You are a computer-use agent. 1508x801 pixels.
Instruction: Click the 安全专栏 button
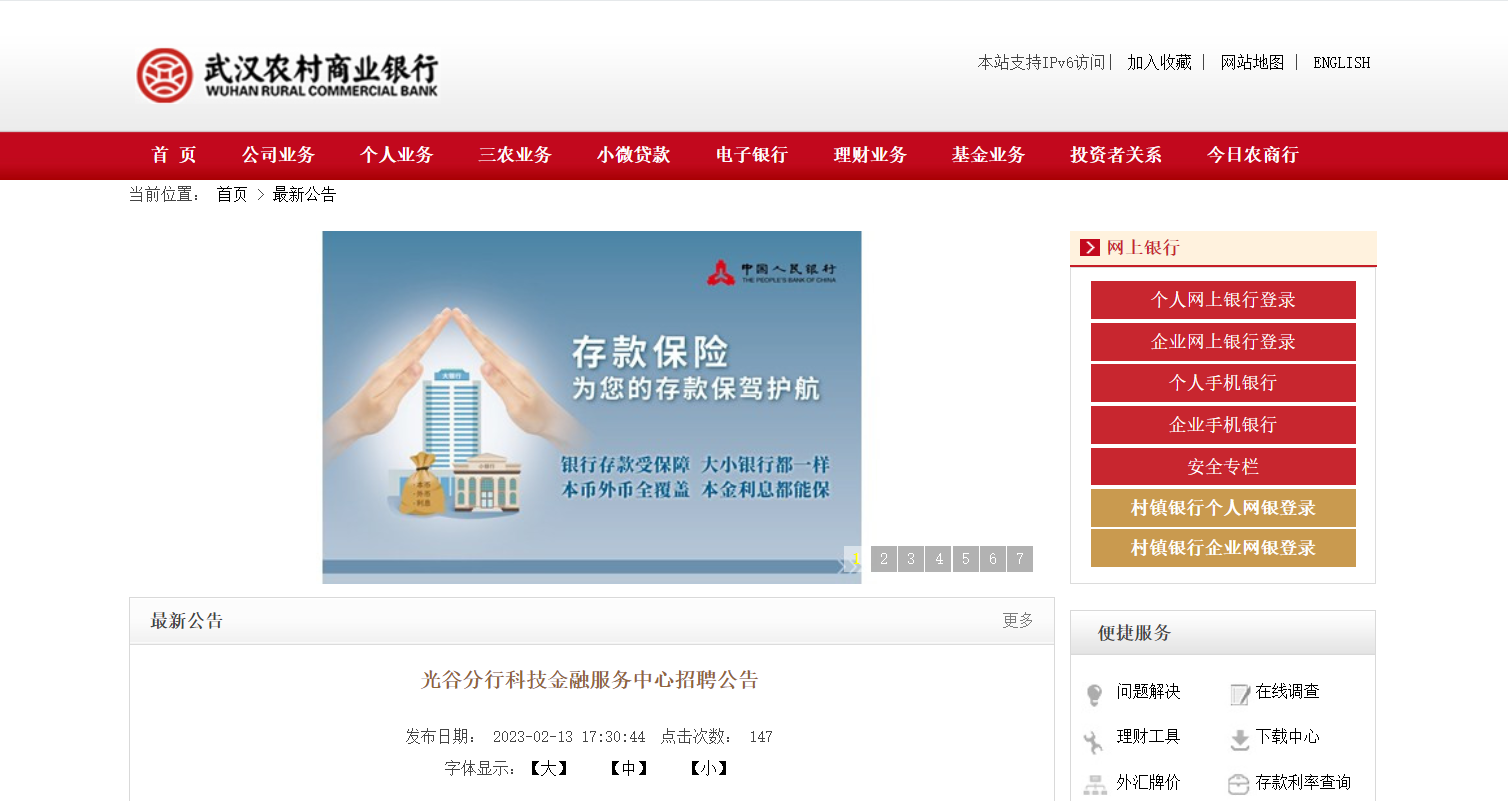[x=1223, y=467]
